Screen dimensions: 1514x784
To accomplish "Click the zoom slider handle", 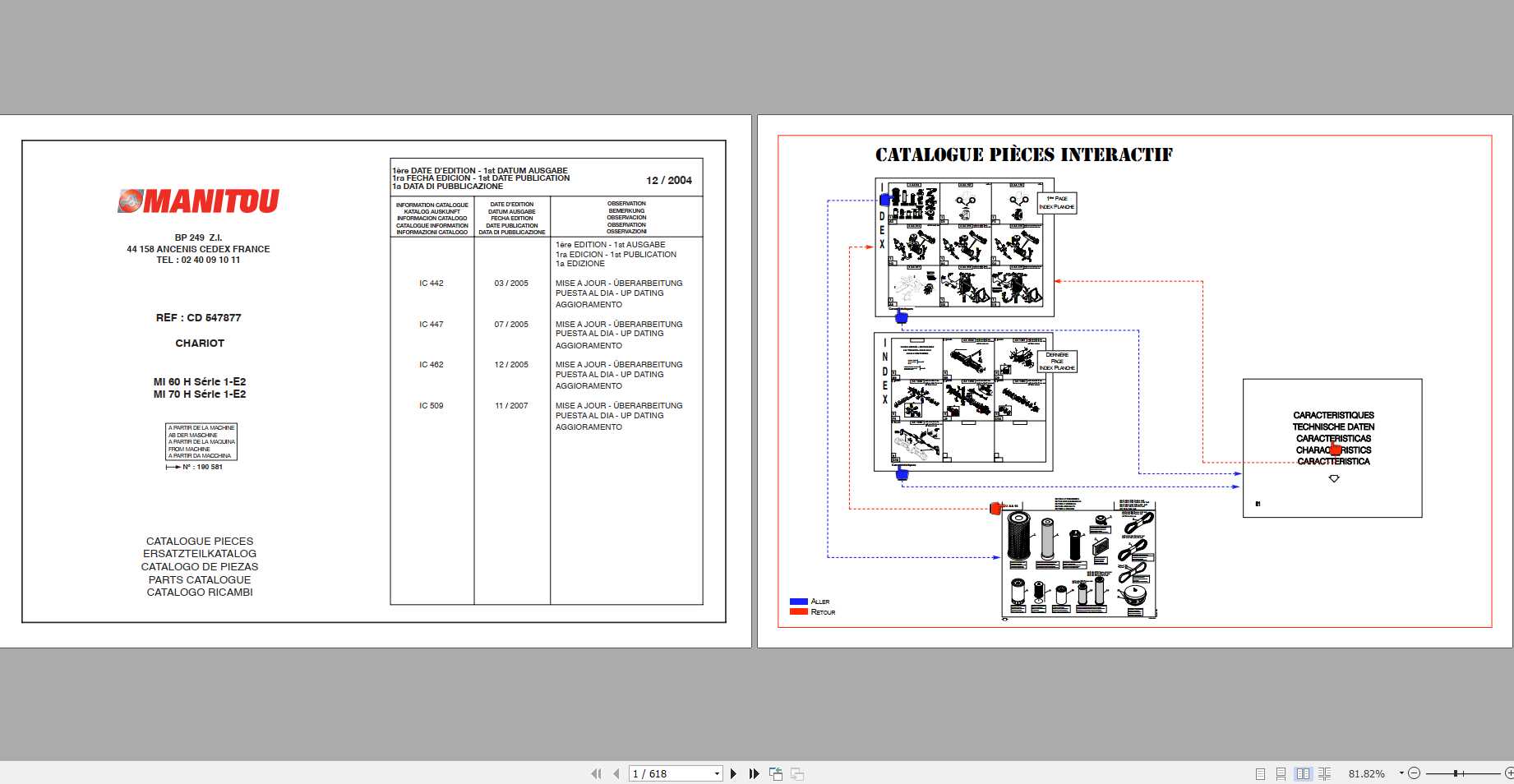I will click(x=1456, y=773).
